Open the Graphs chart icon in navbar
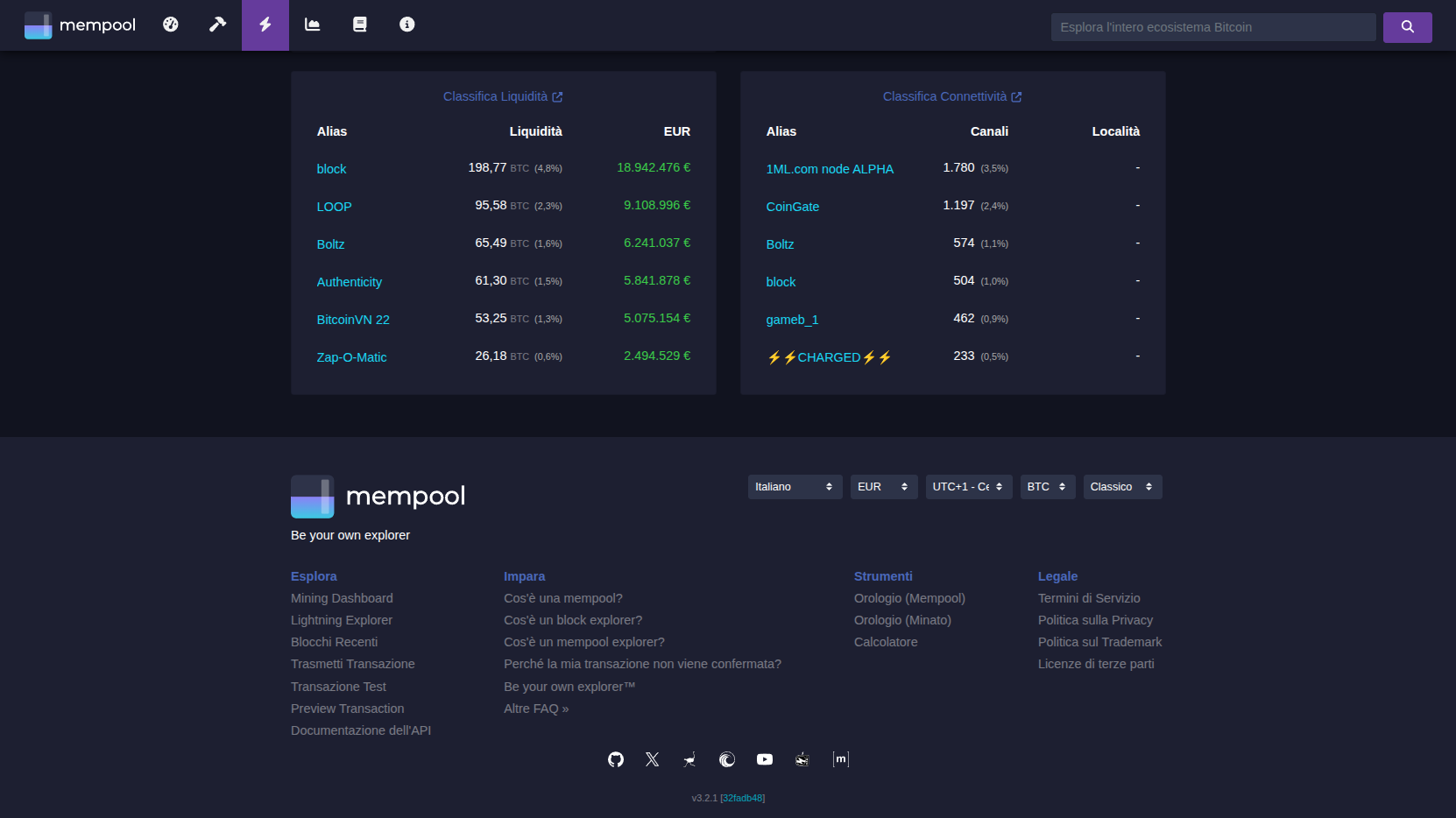The width and height of the screenshot is (1456, 818). pyautogui.click(x=313, y=25)
